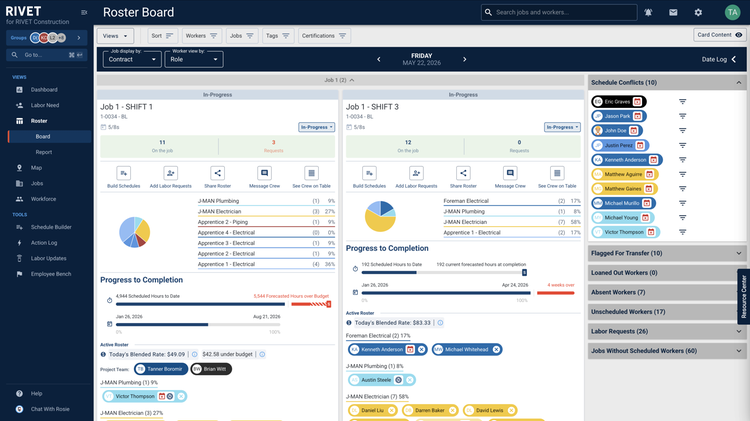Screen dimensions: 750x421
Task: Click SHIFT 3 forecasted hours progress slider handle
Action: 524,273
